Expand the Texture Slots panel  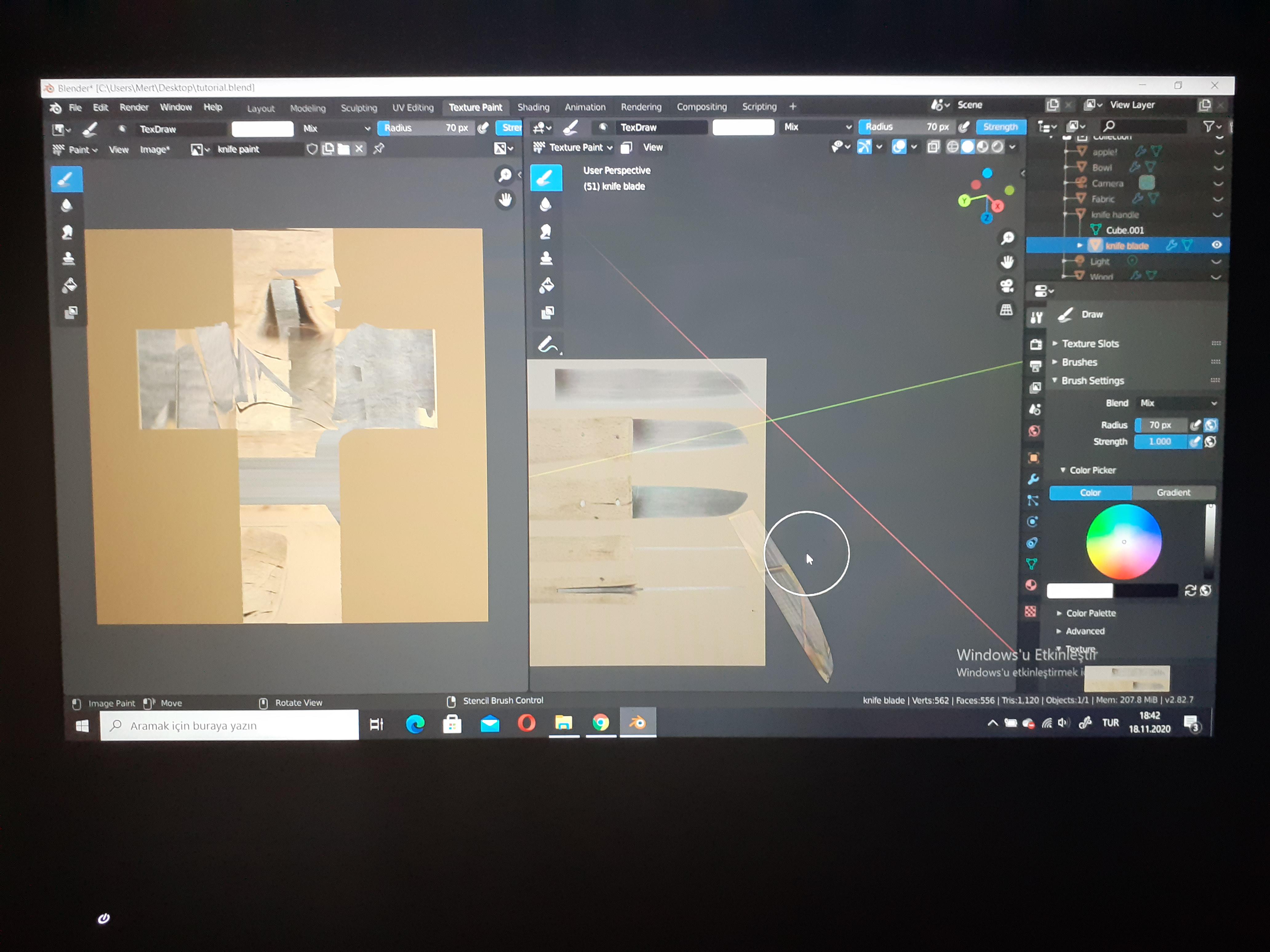[1090, 344]
